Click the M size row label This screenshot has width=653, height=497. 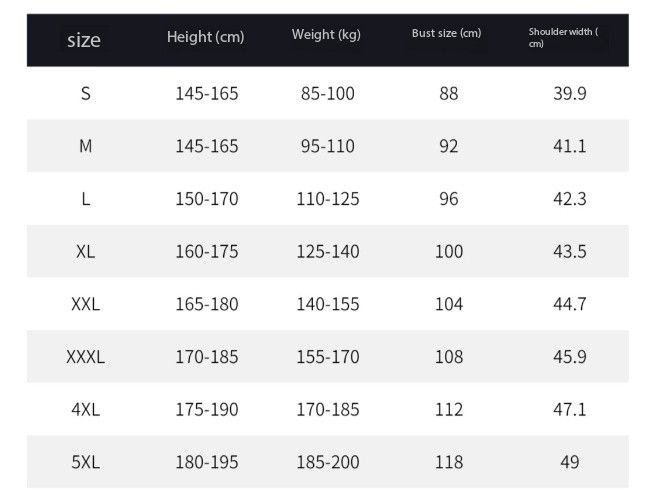[x=86, y=146]
